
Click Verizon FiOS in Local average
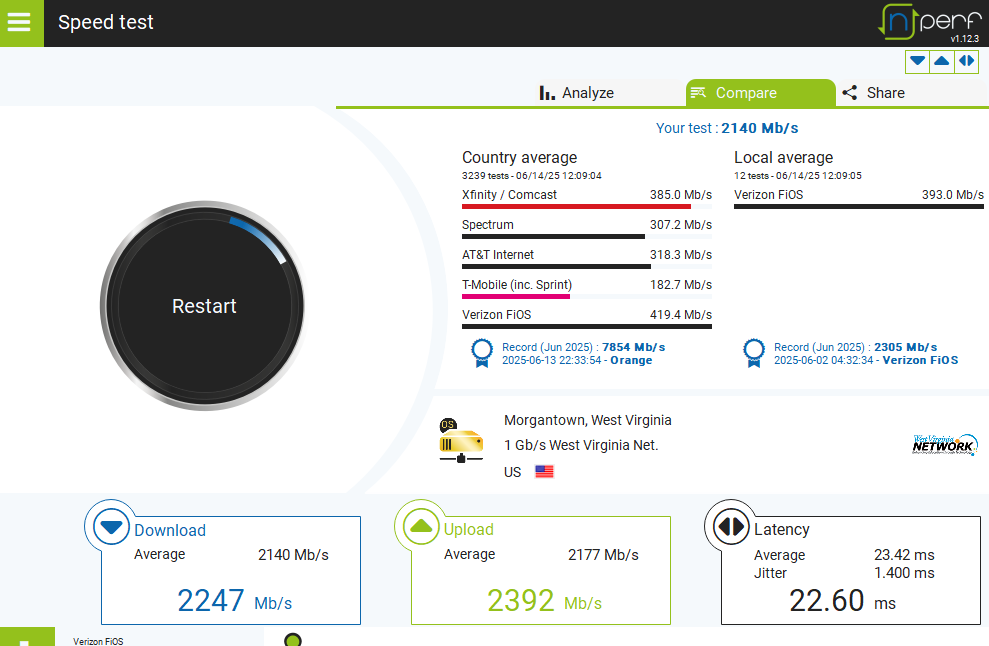[x=858, y=197]
